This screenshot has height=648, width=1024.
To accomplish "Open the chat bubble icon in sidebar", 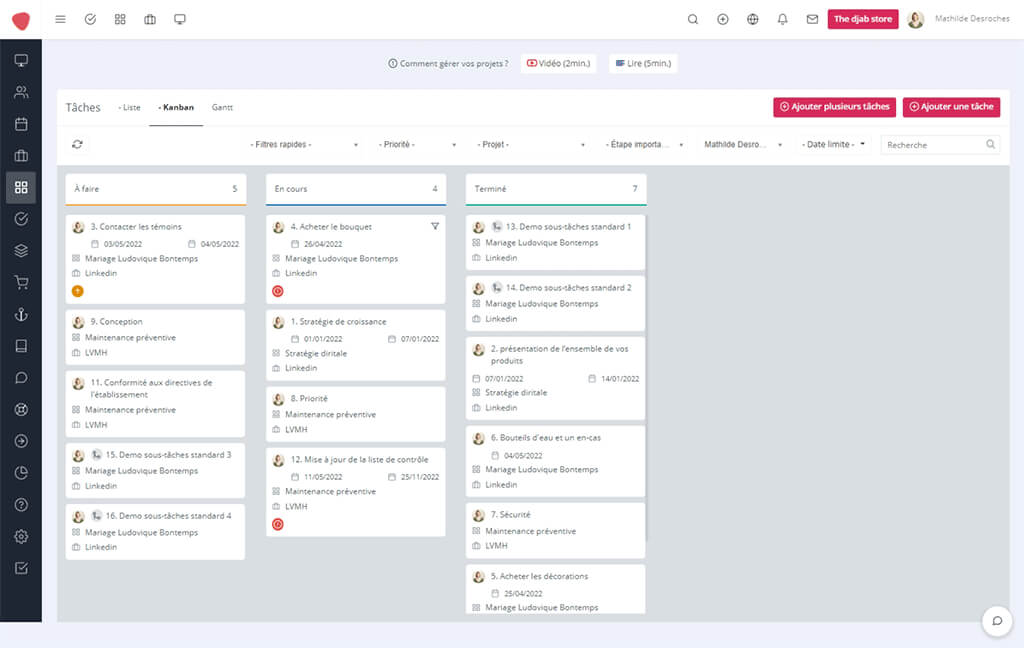I will tap(21, 378).
